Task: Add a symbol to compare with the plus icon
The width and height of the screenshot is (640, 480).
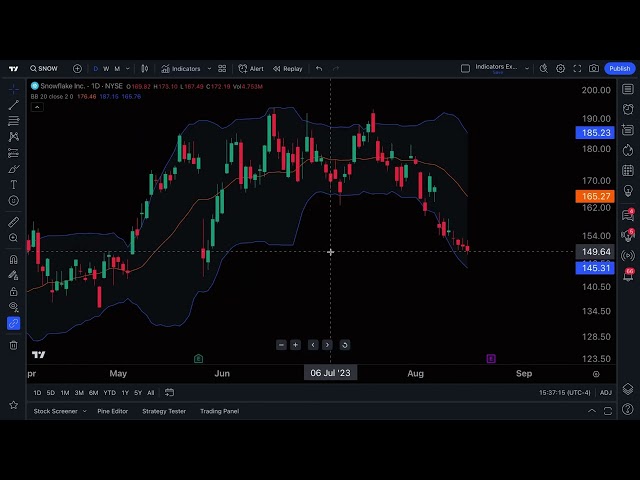Action: pyautogui.click(x=77, y=69)
